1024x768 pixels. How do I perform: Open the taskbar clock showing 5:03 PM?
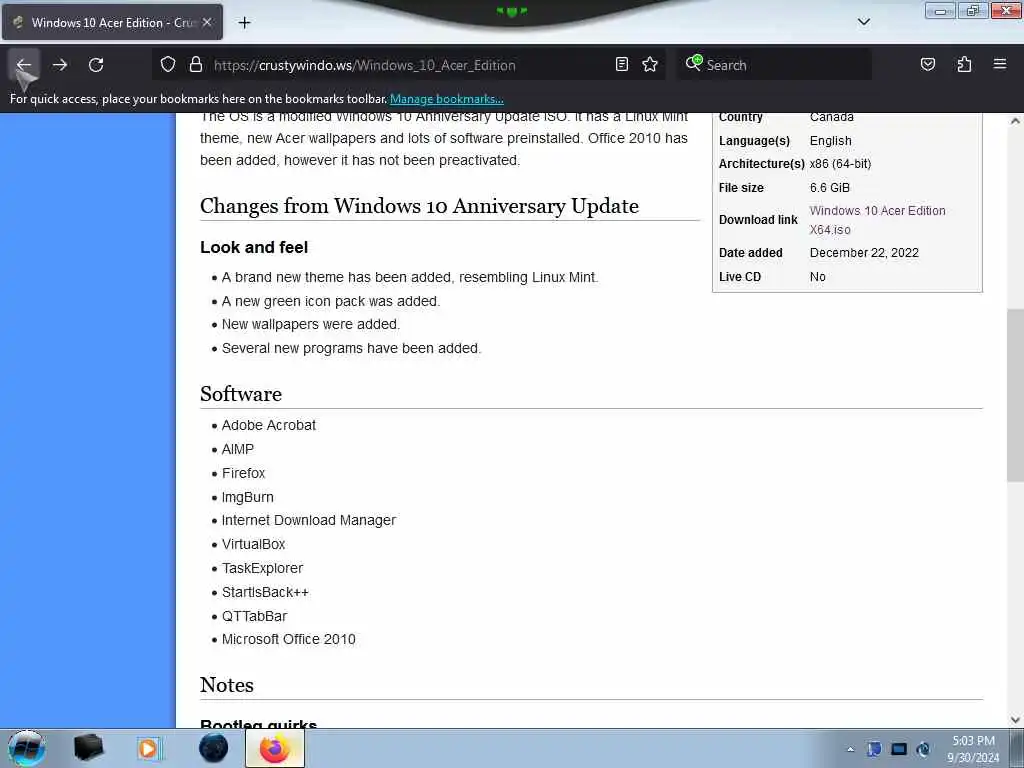(973, 749)
